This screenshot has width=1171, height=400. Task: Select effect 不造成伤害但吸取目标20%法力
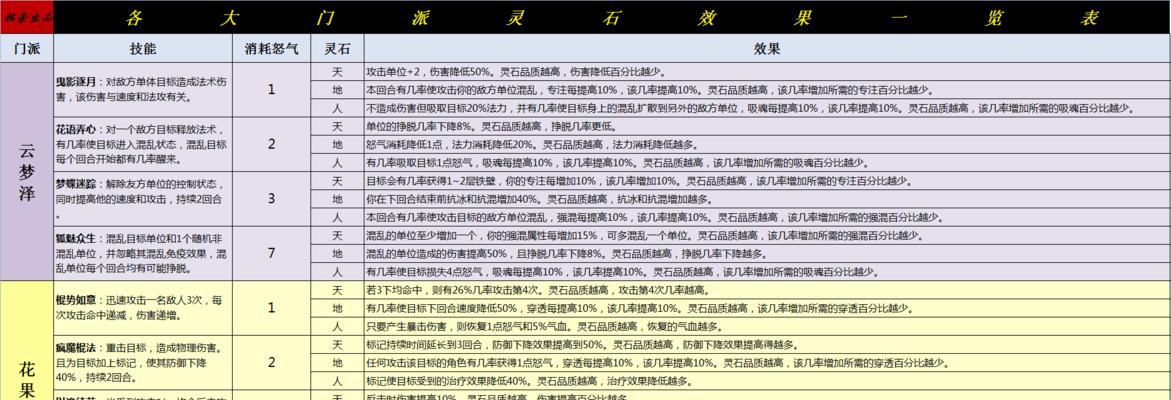pos(767,108)
